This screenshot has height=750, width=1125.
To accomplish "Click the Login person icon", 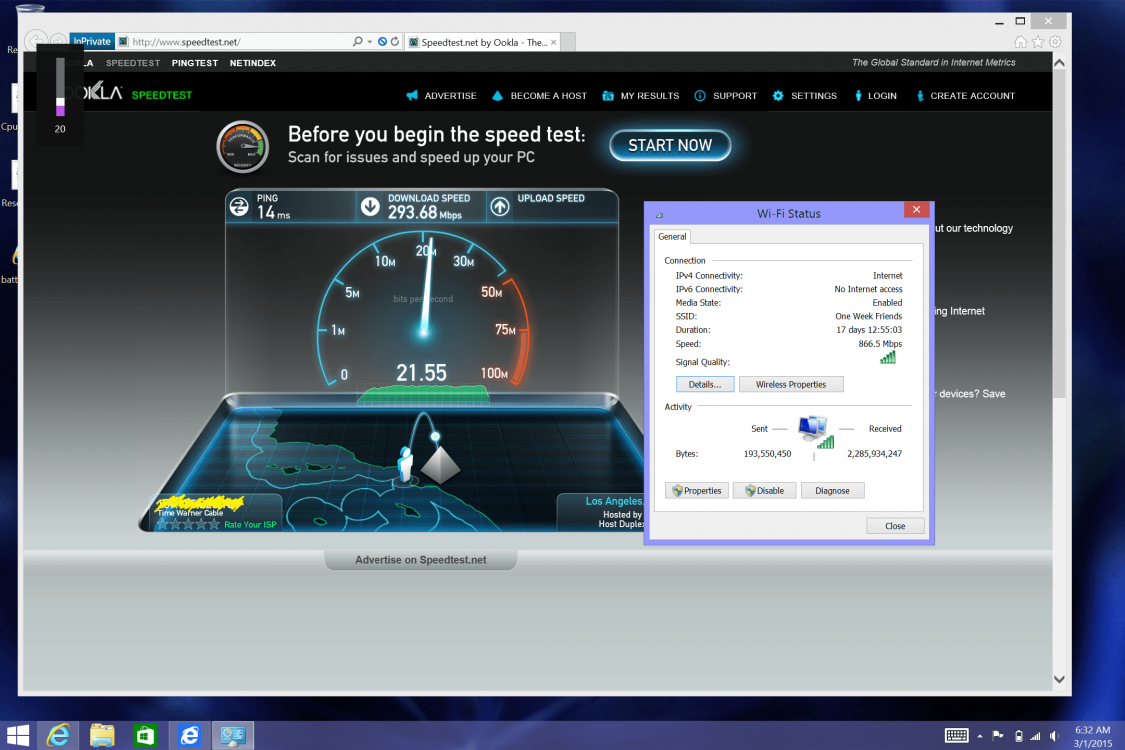I will (x=858, y=95).
